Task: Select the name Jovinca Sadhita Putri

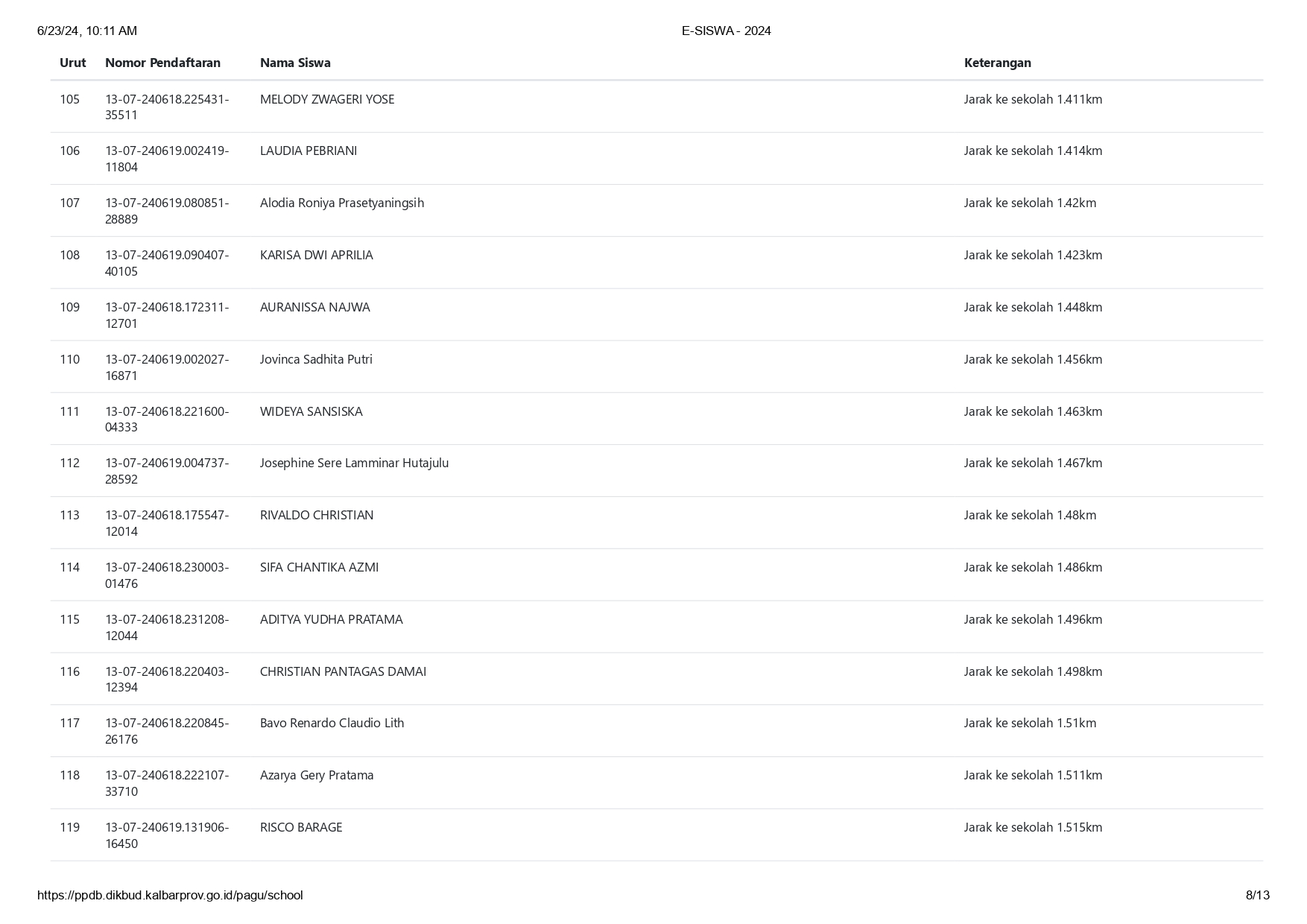Action: click(316, 359)
